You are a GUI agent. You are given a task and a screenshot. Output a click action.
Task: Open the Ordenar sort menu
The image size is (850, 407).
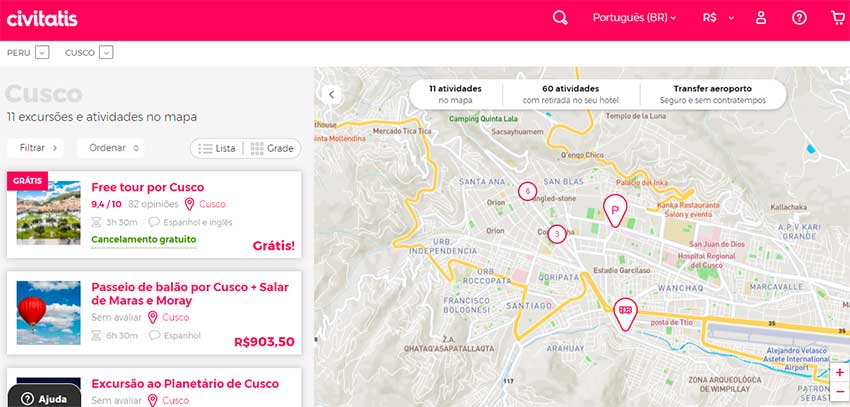[x=111, y=148]
